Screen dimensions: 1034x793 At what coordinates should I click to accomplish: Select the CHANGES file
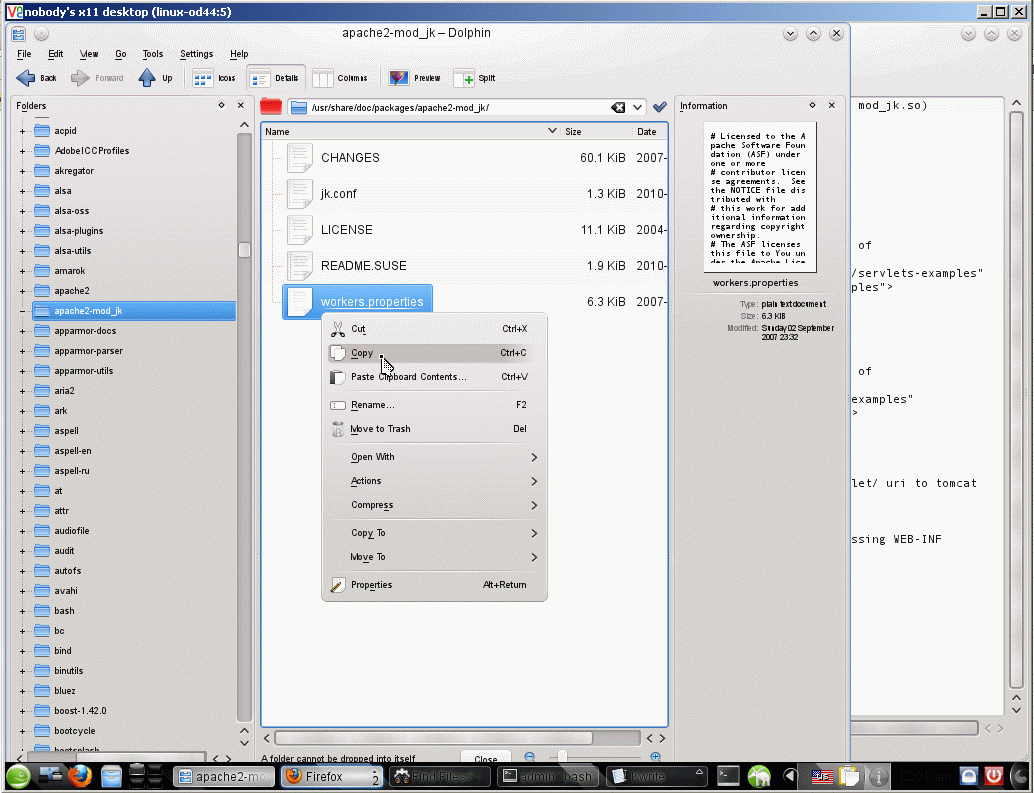(350, 158)
